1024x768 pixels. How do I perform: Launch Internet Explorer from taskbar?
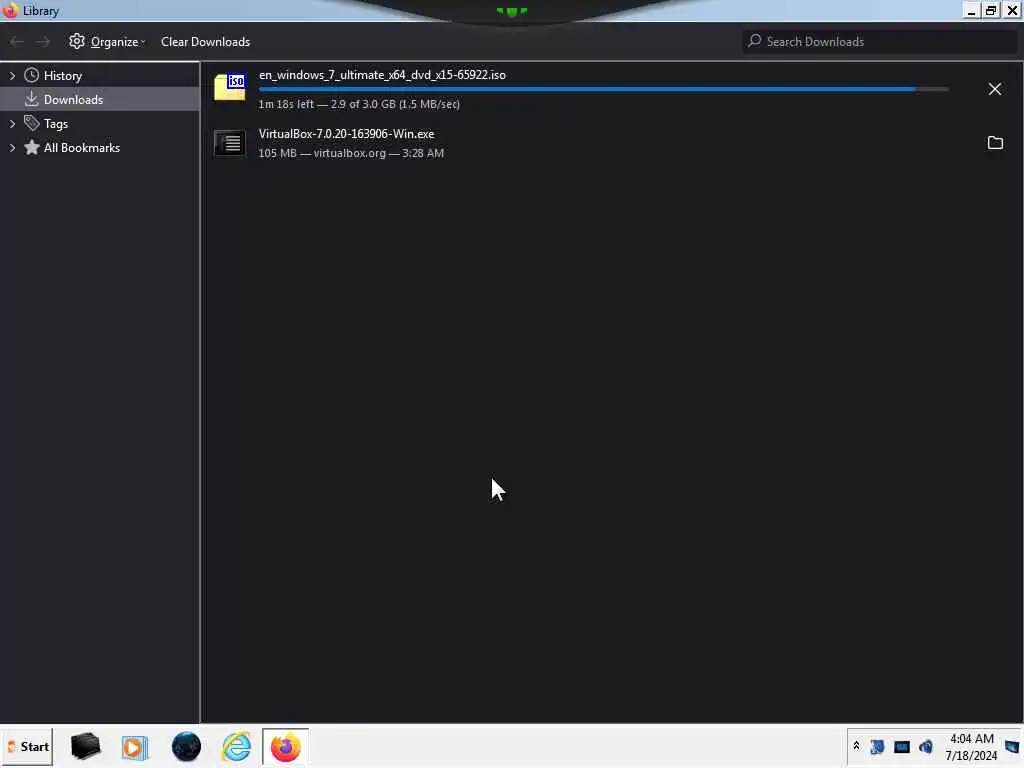click(236, 746)
